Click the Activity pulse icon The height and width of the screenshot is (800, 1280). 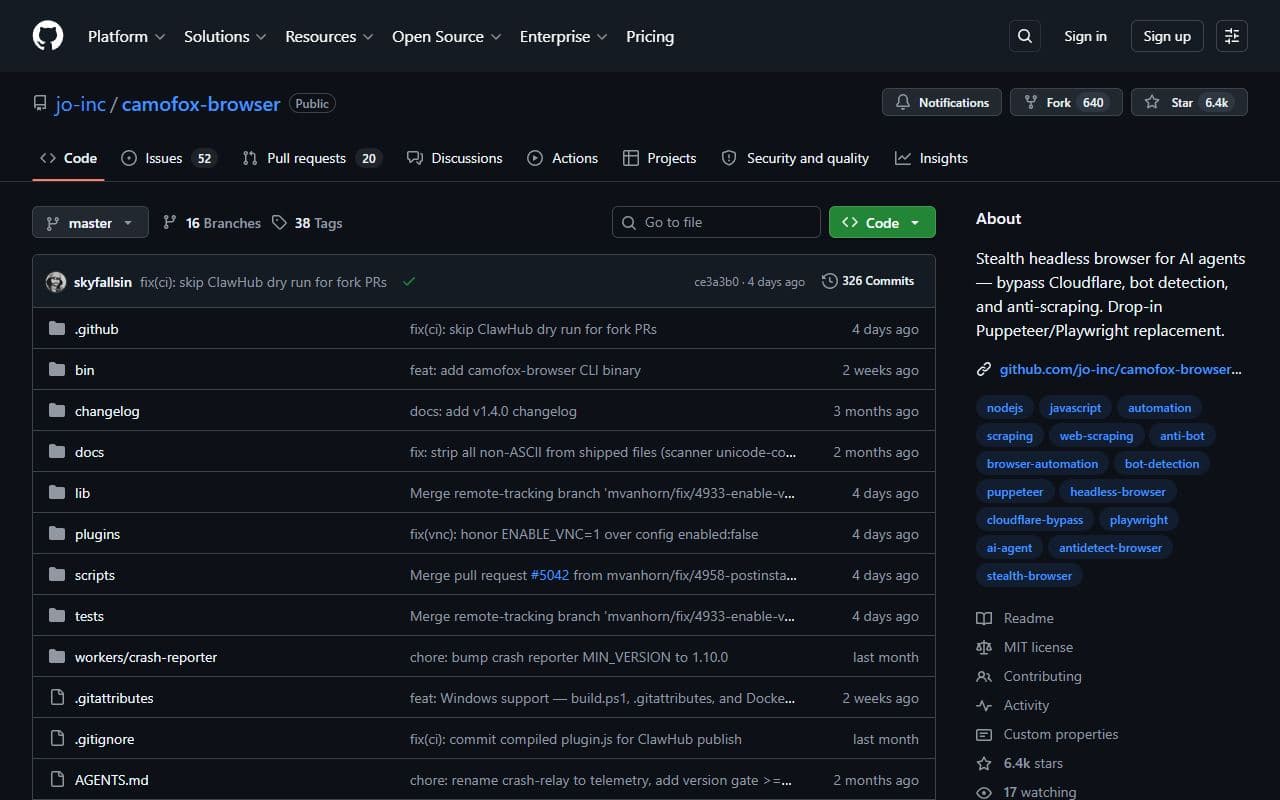pyautogui.click(x=984, y=705)
